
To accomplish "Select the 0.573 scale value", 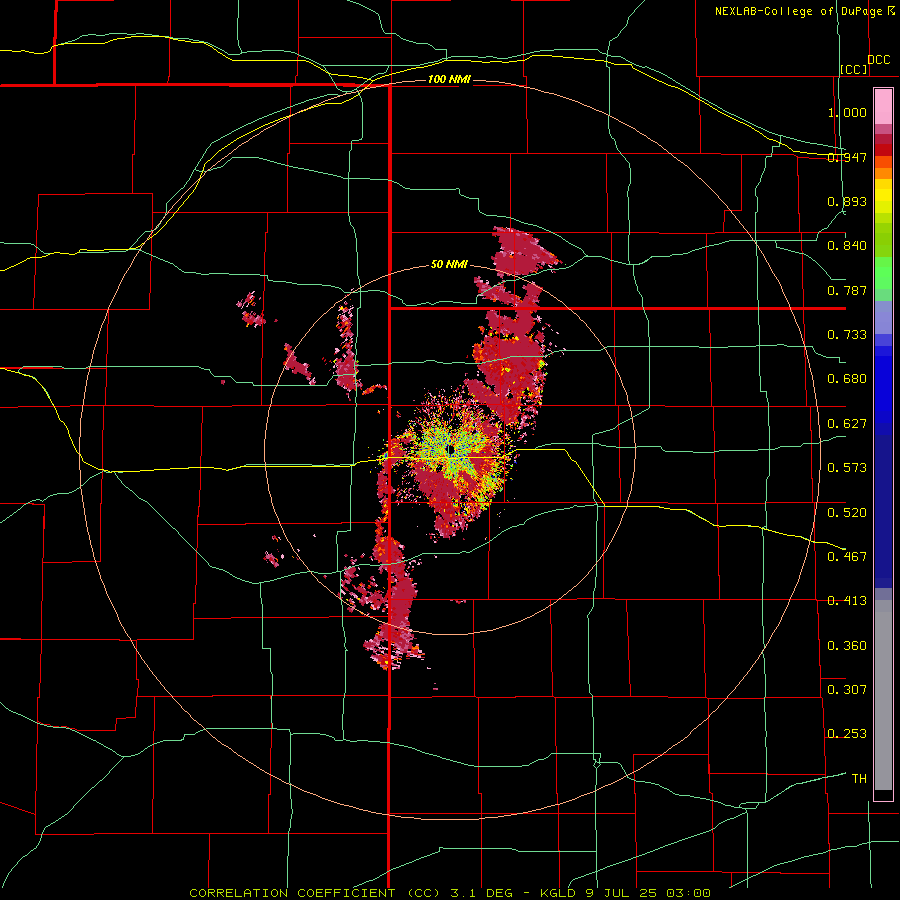I will [x=847, y=468].
